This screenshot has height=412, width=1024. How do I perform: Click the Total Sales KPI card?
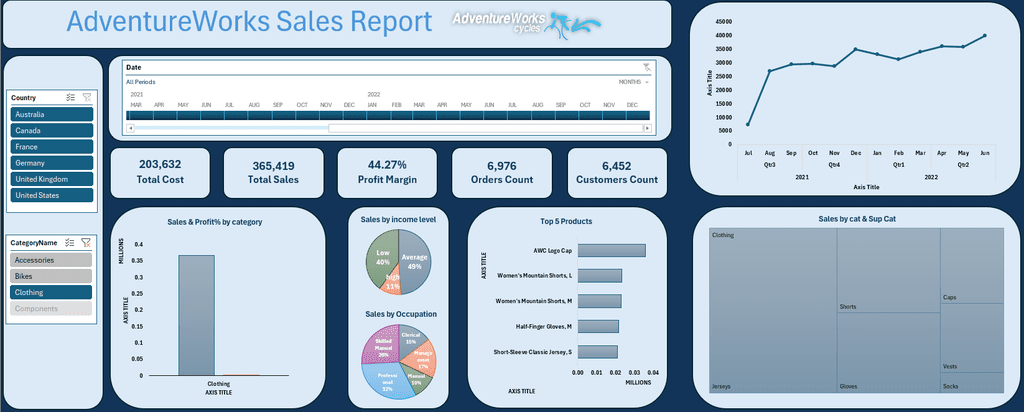[x=274, y=173]
